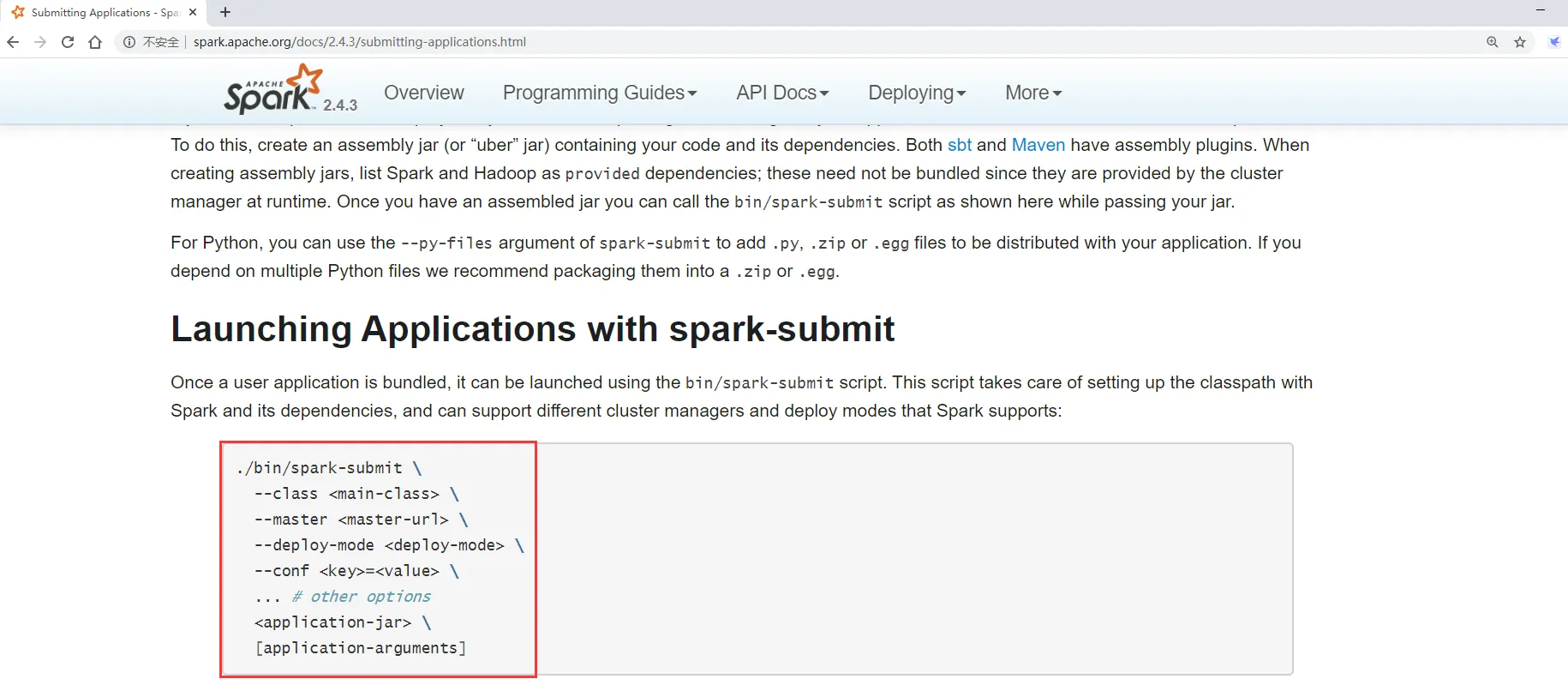Viewport: 1568px width, 691px height.
Task: Open the More dropdown menu
Action: pos(1033,93)
